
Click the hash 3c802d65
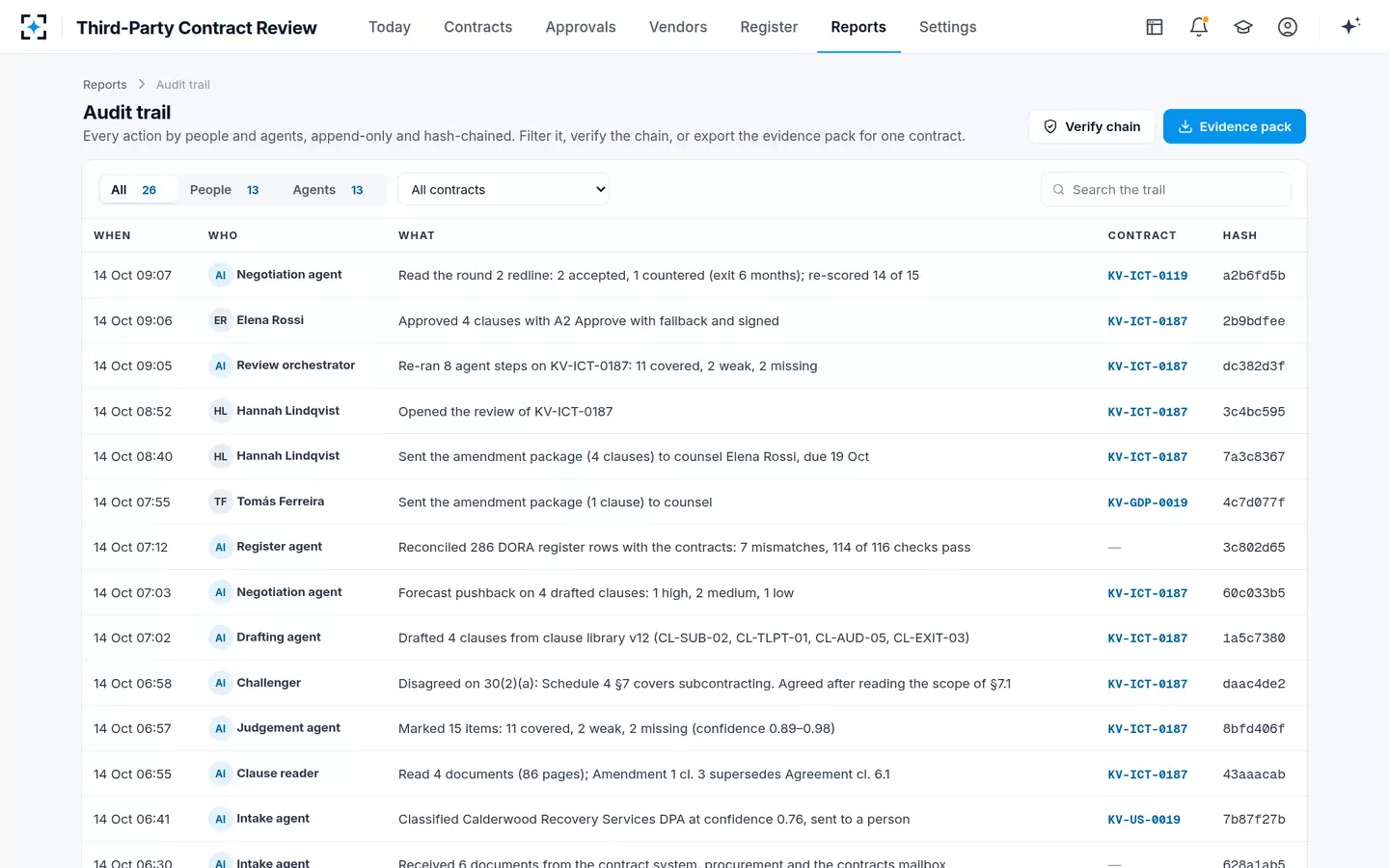[x=1254, y=548]
